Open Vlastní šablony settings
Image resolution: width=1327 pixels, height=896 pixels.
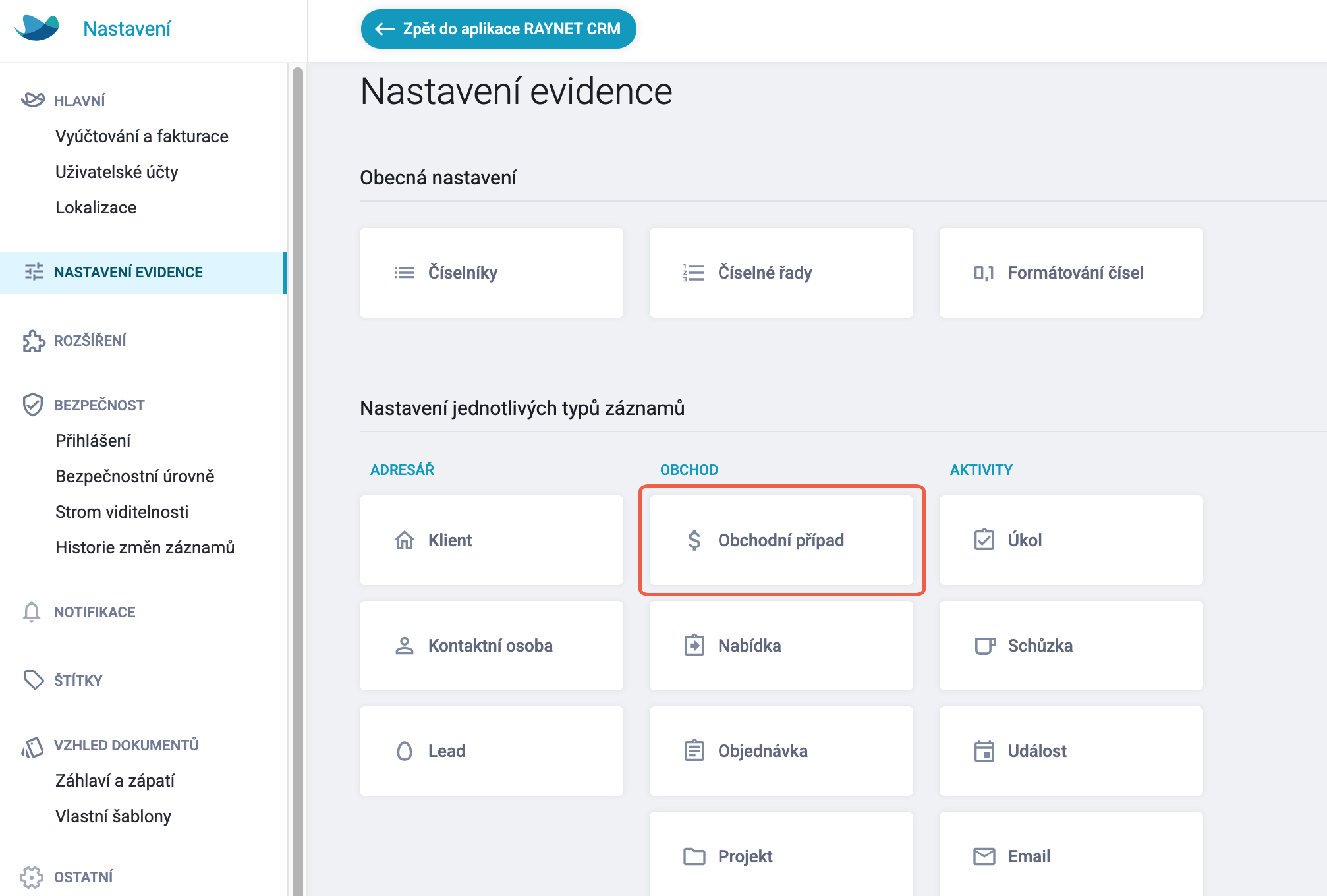pyautogui.click(x=113, y=816)
